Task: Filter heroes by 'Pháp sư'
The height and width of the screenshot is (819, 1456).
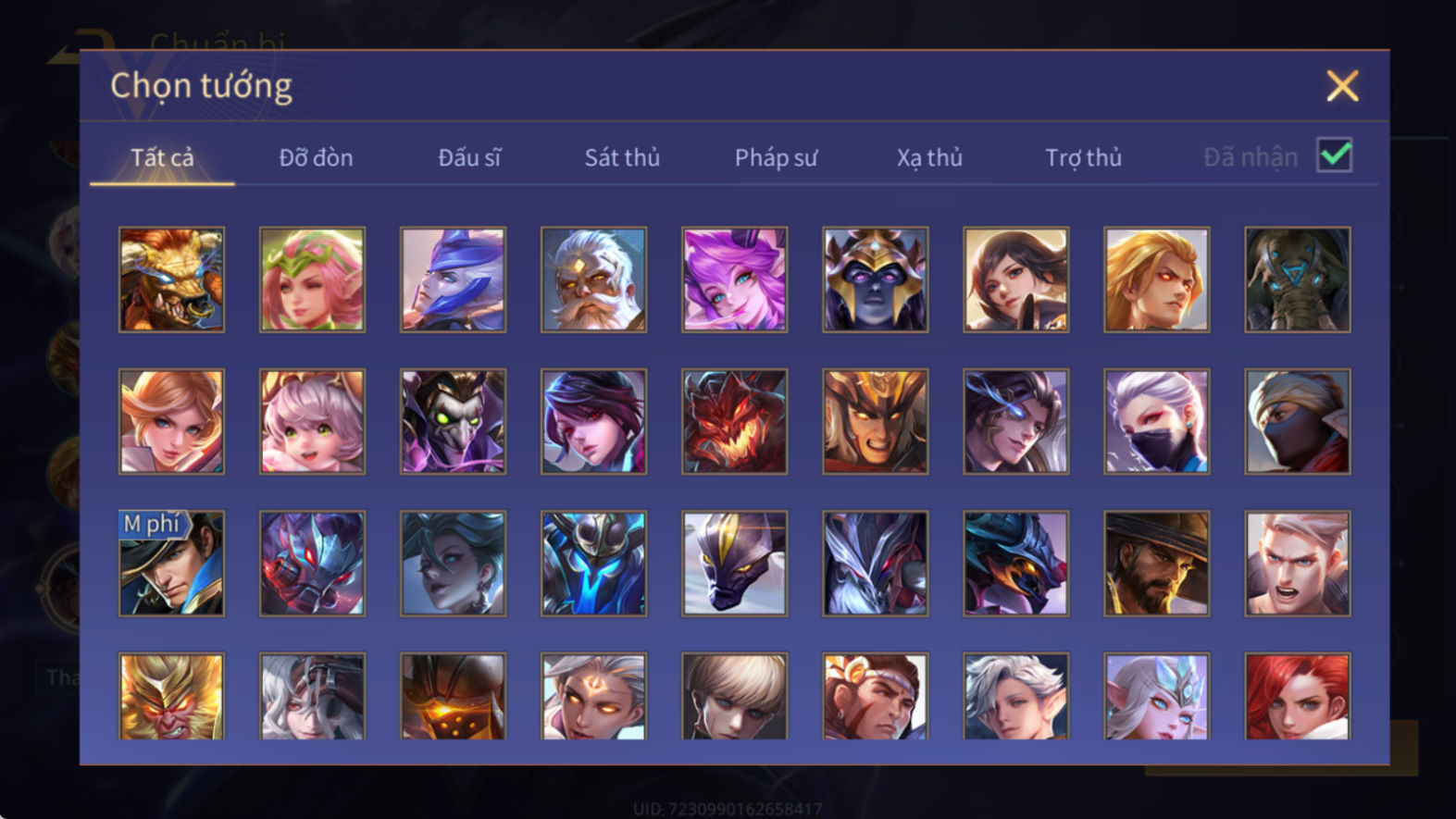Action: click(x=776, y=157)
